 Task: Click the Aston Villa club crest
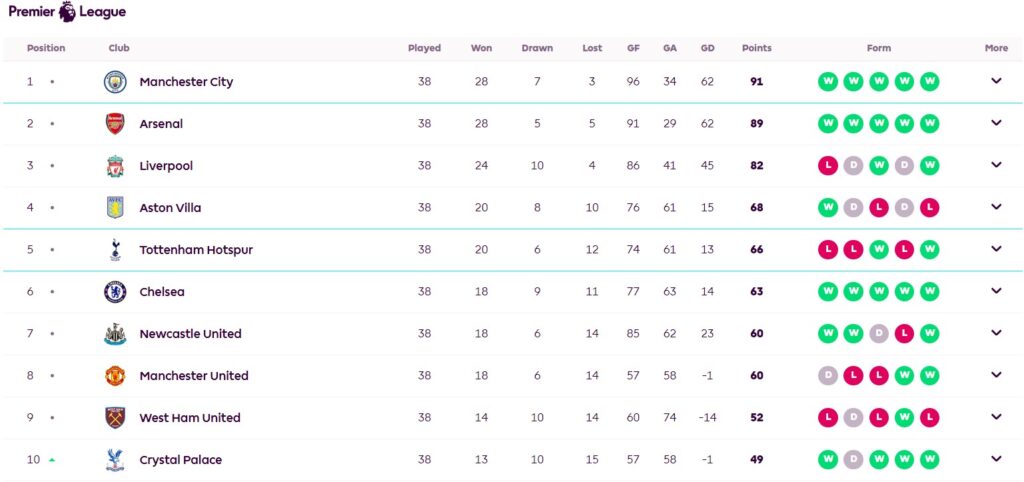click(x=116, y=208)
